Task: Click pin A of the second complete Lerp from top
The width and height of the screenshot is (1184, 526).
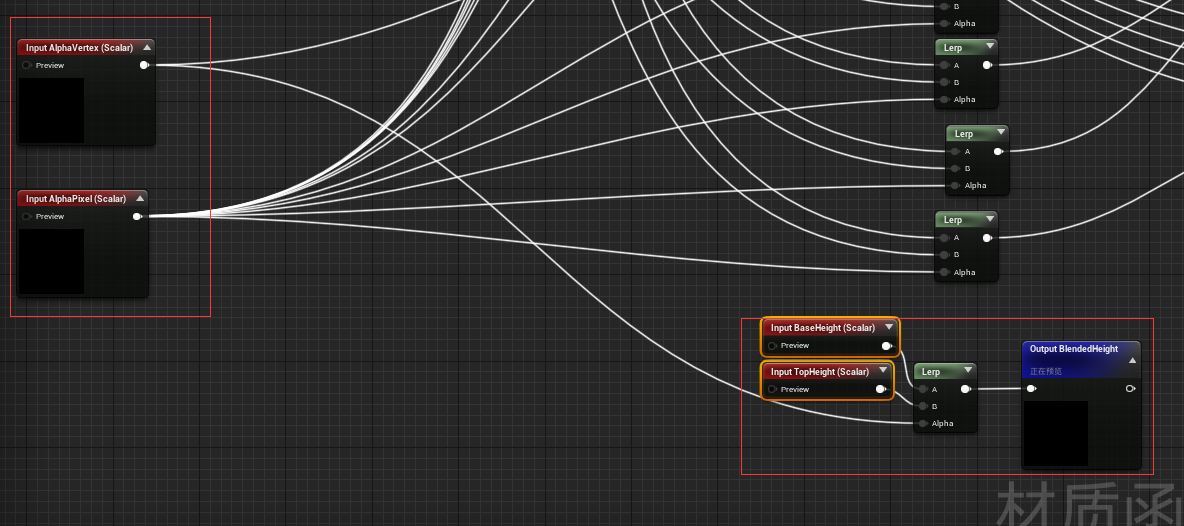Action: click(x=954, y=152)
